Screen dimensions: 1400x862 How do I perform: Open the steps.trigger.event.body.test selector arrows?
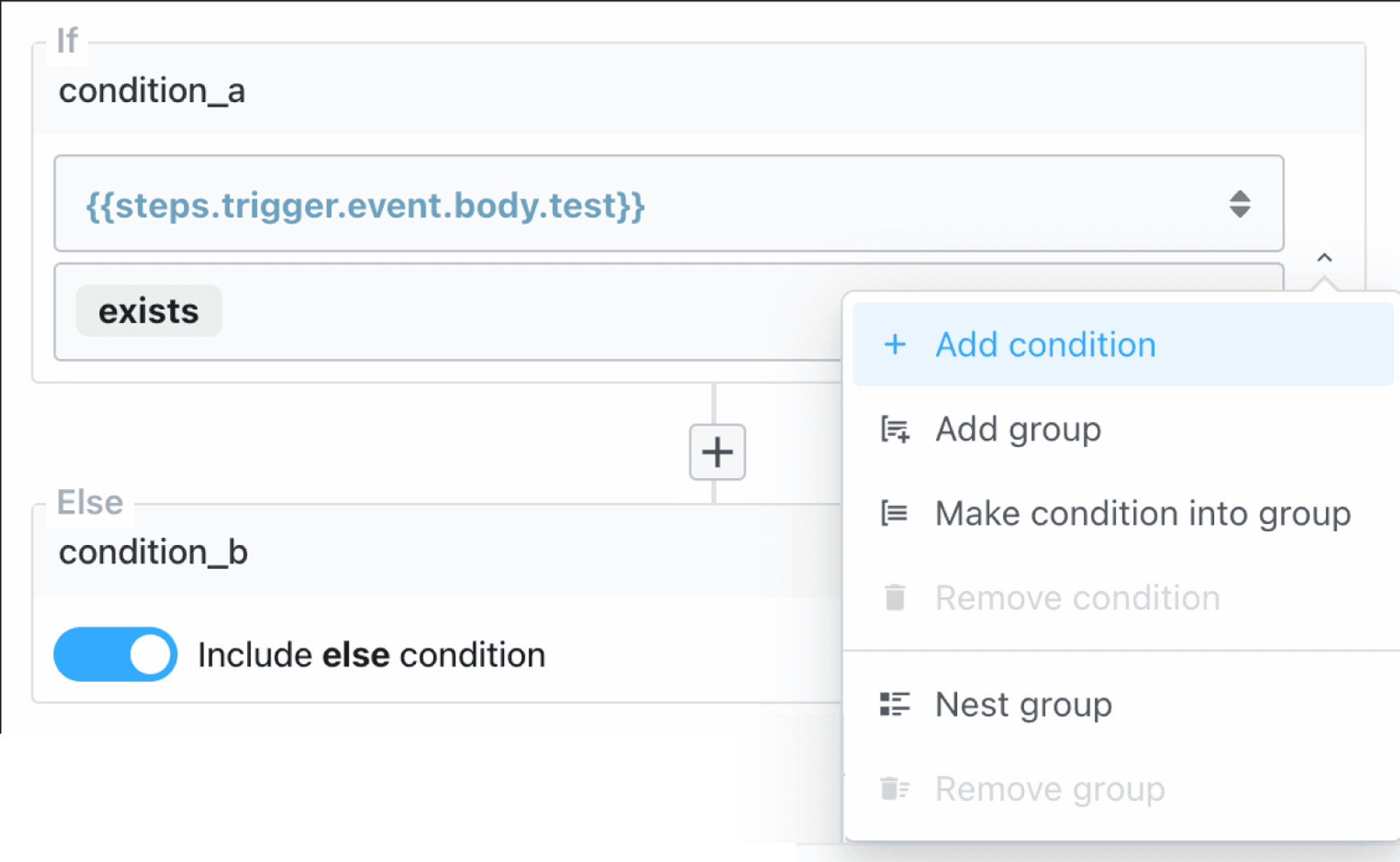(1240, 204)
